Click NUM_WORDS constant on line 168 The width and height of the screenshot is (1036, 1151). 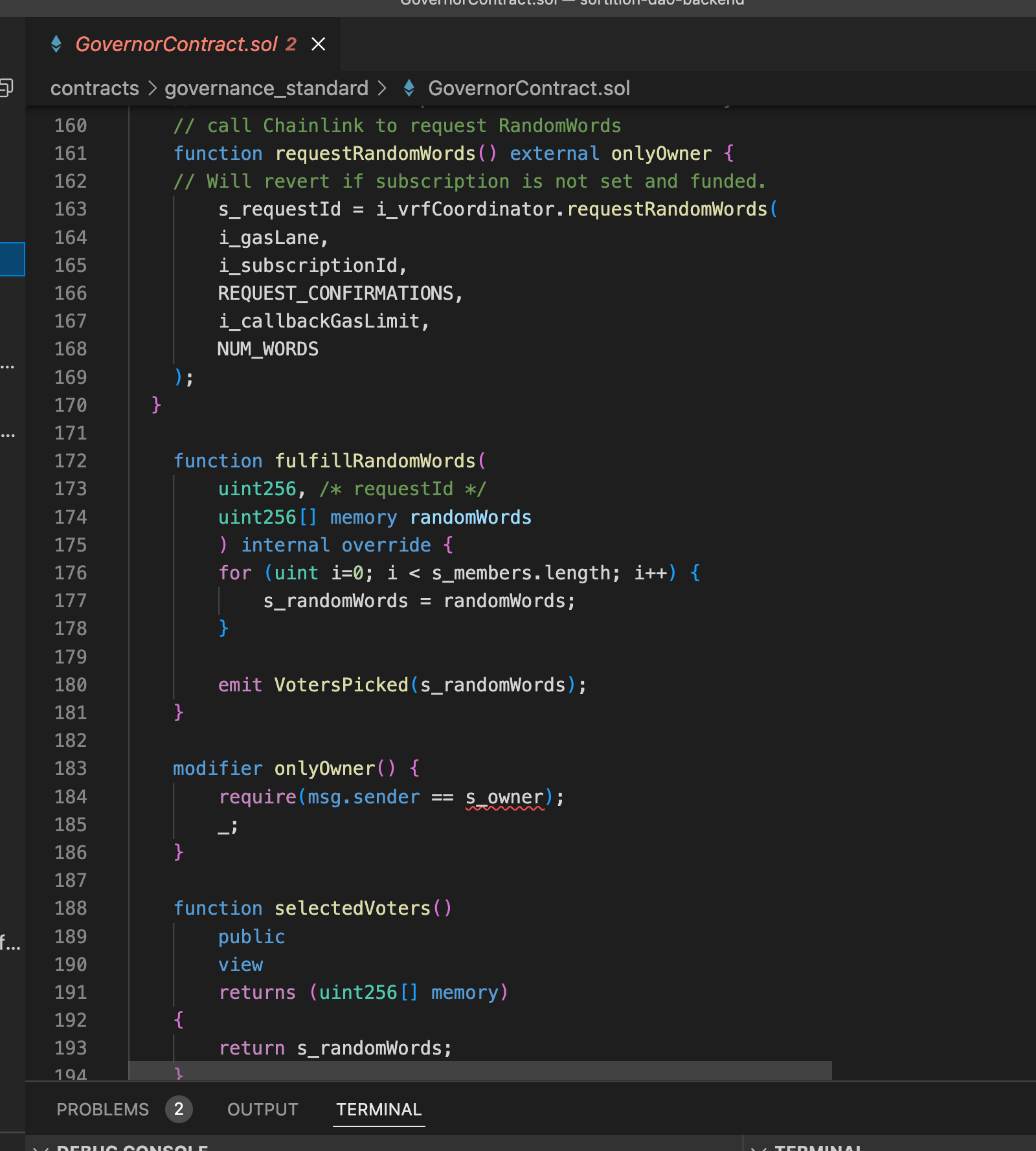[x=268, y=349]
